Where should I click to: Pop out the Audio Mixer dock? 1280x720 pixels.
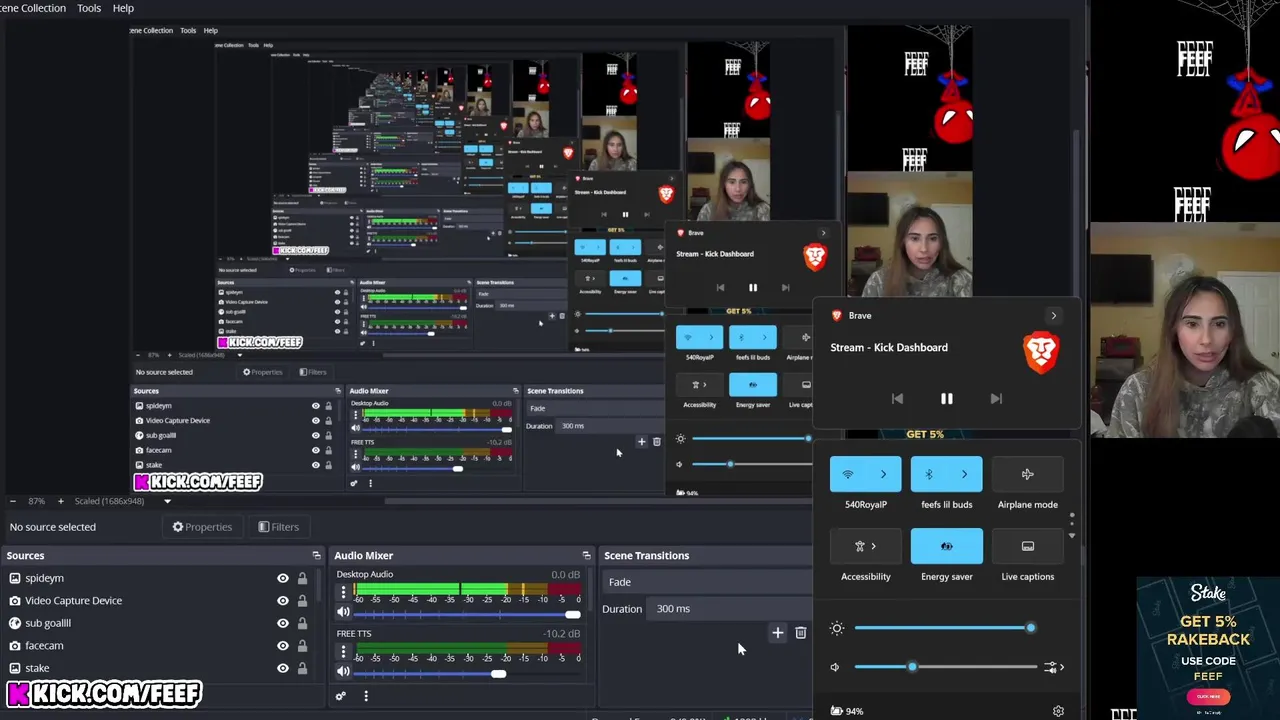point(587,555)
